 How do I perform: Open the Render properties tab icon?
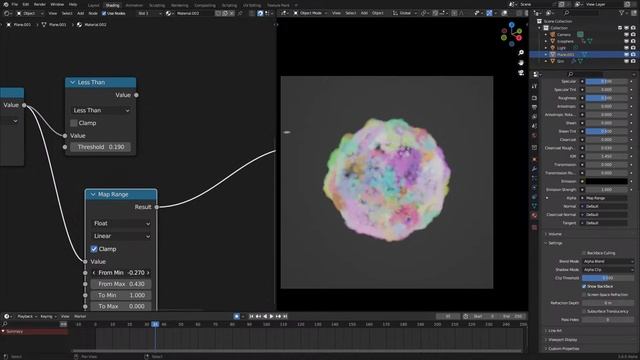pos(534,98)
